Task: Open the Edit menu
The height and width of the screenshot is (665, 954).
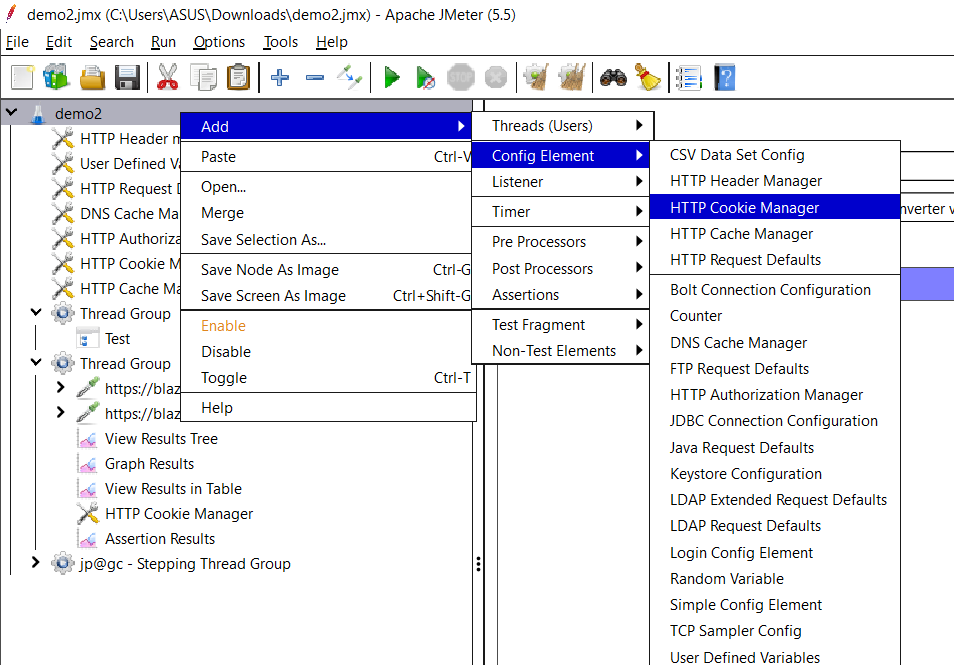Action: pos(59,42)
